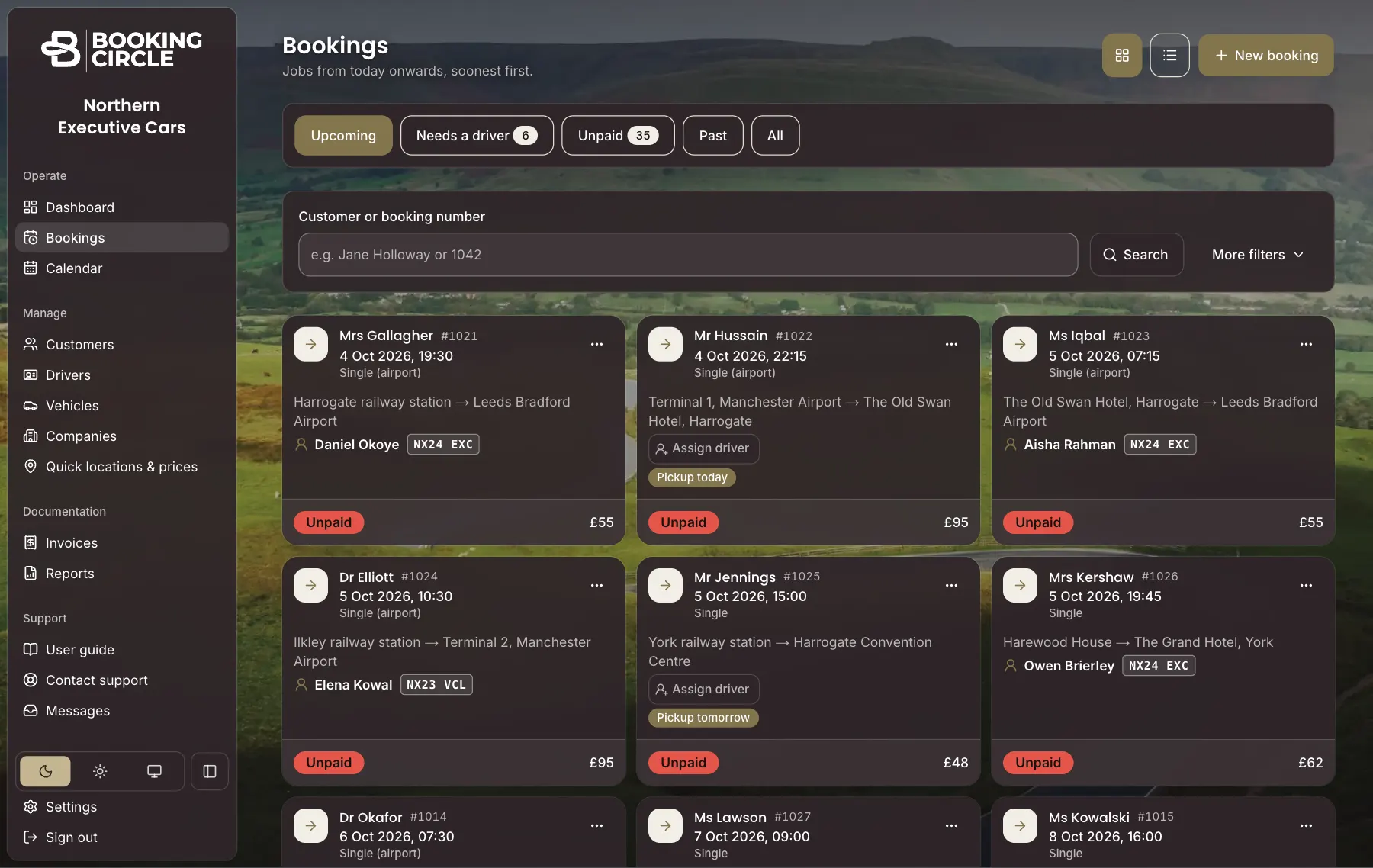Select the Needs a driver tab

click(x=477, y=136)
